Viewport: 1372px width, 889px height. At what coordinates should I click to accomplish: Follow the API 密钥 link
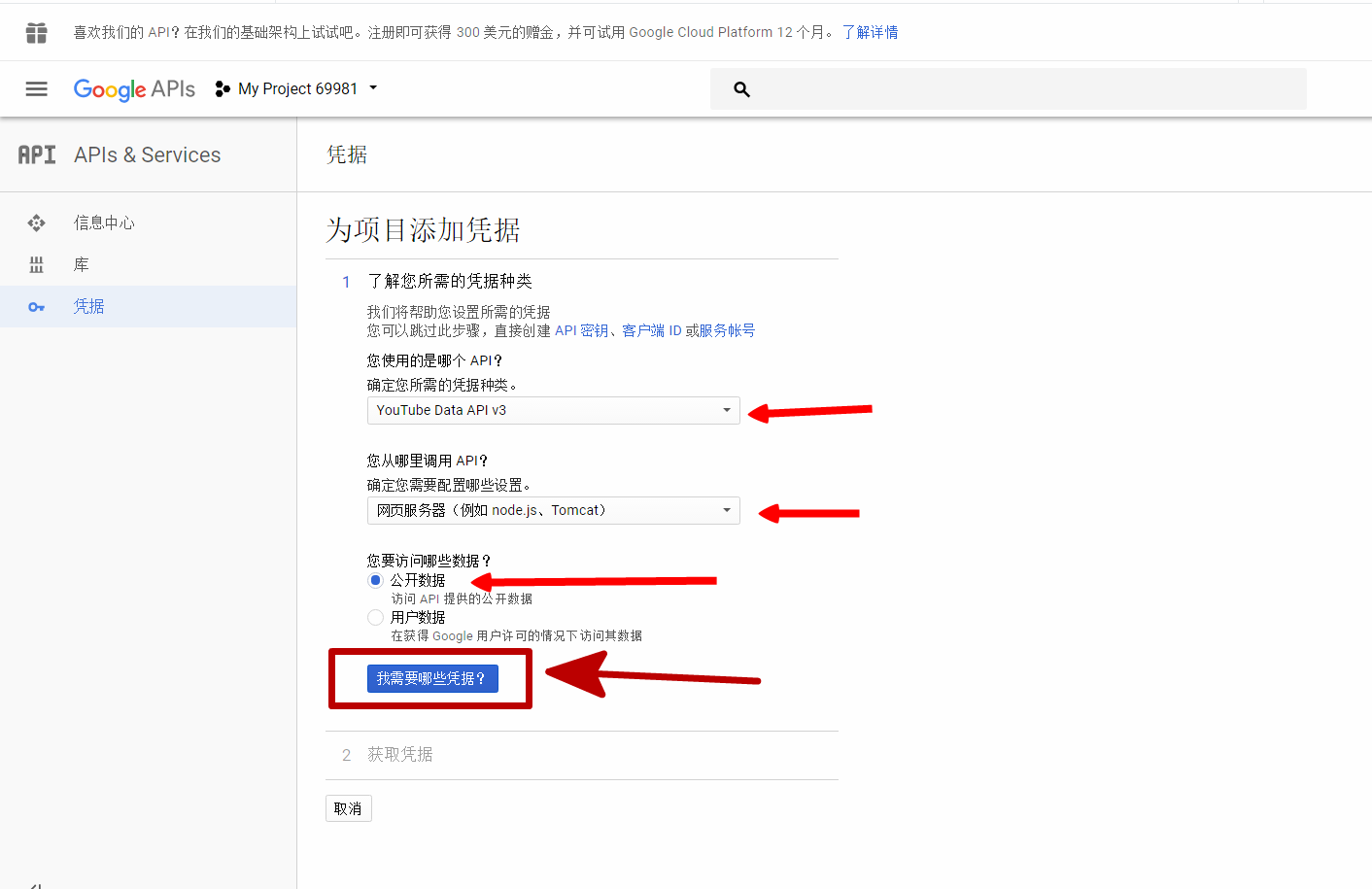click(x=581, y=330)
